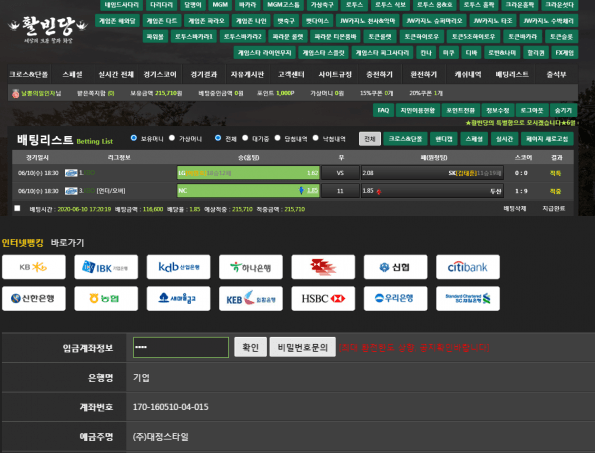Open the HSBC bank logo shortcut
Screen dimensions: 595x453
tap(323, 299)
